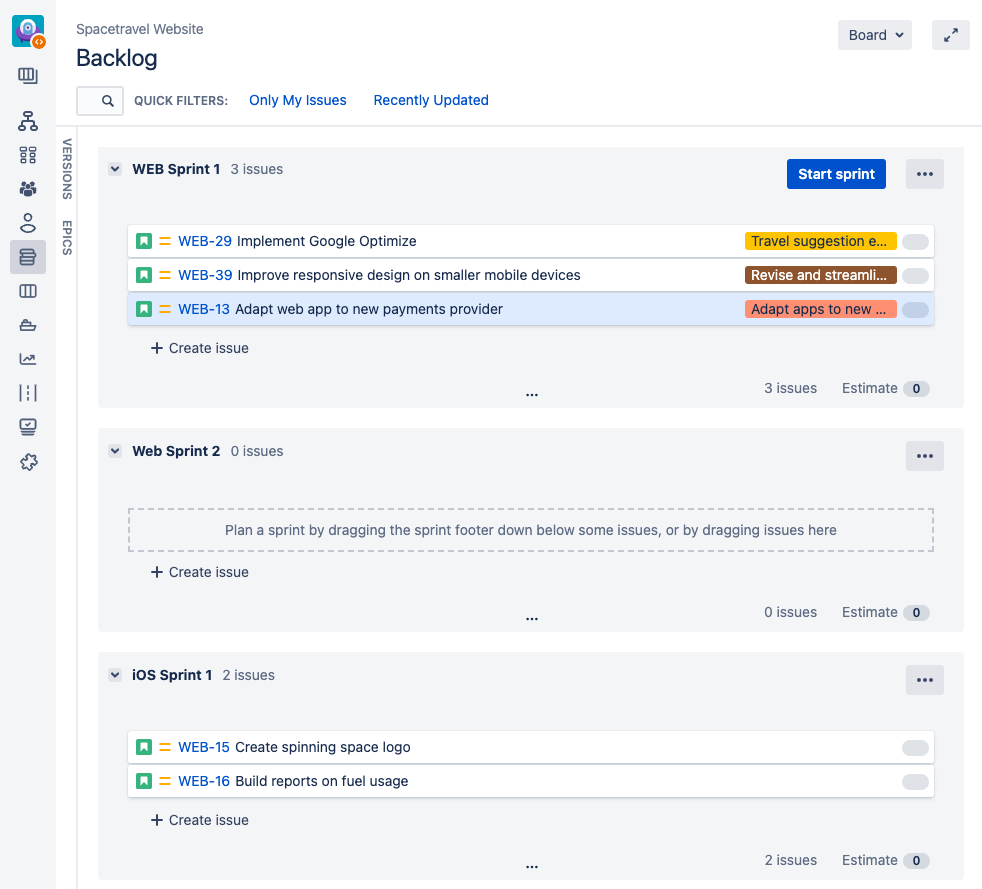Click medium priority icon of WEB-29
The width and height of the screenshot is (982, 889).
click(x=165, y=241)
